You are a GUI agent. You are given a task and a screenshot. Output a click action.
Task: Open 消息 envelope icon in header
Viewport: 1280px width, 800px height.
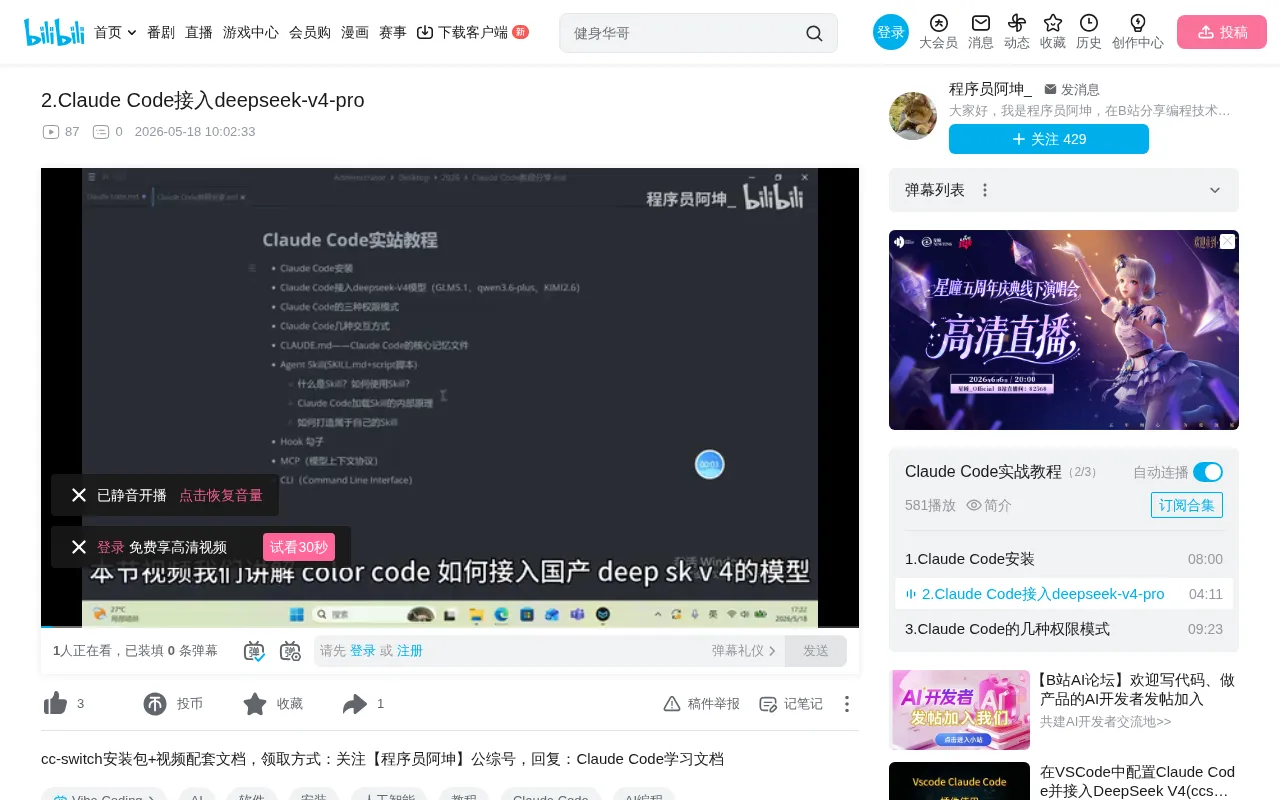pyautogui.click(x=981, y=23)
